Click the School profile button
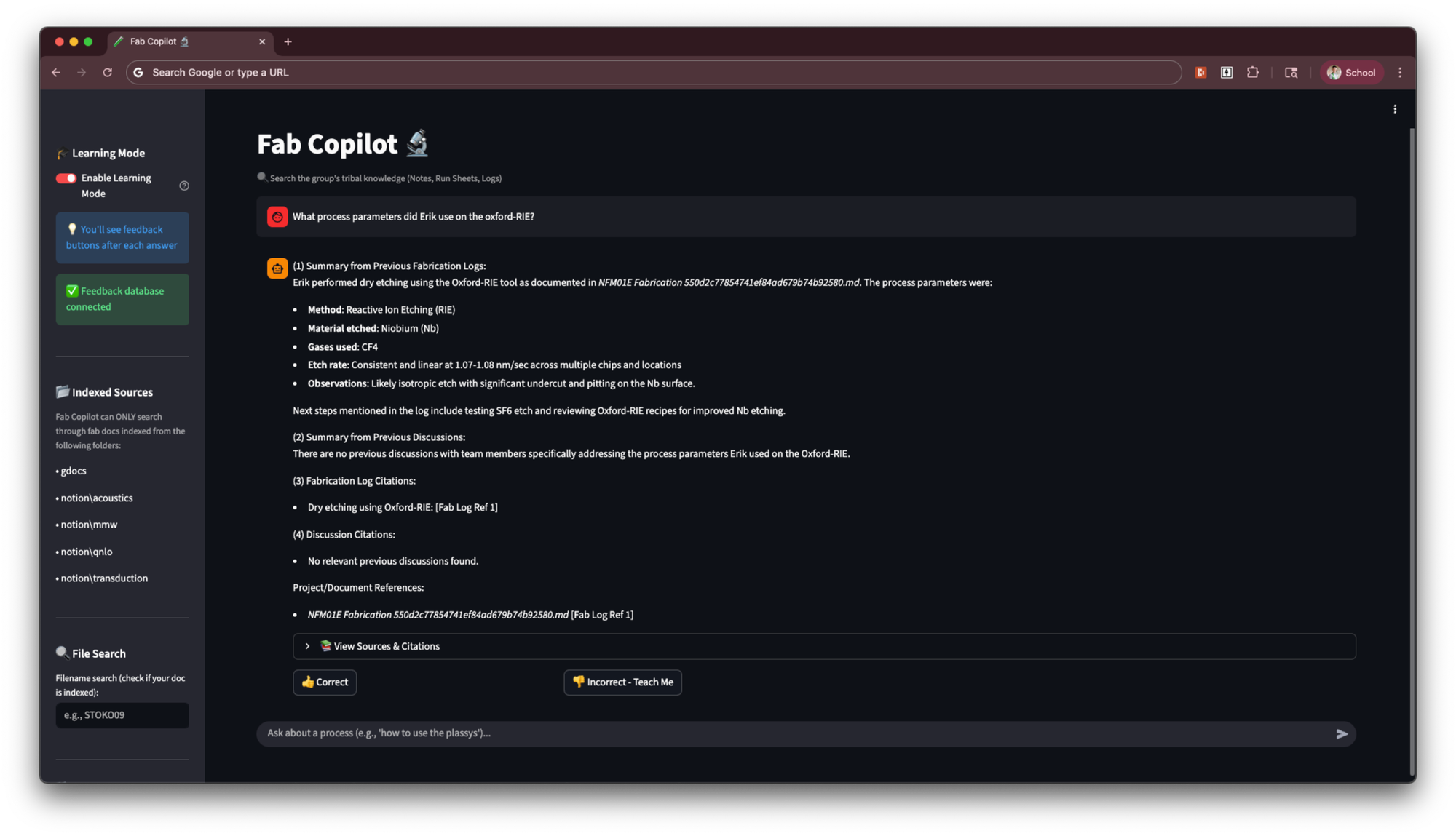The width and height of the screenshot is (1456, 836). point(1351,73)
